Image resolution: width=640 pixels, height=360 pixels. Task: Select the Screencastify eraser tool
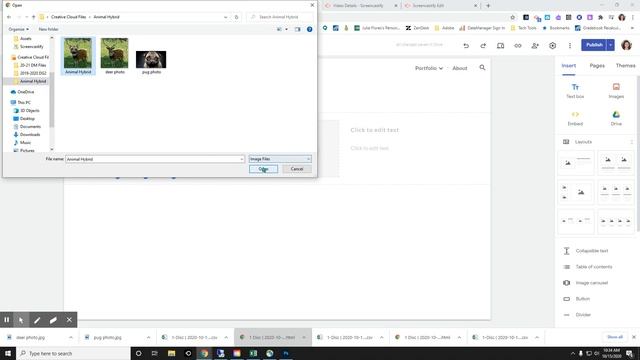click(x=53, y=320)
